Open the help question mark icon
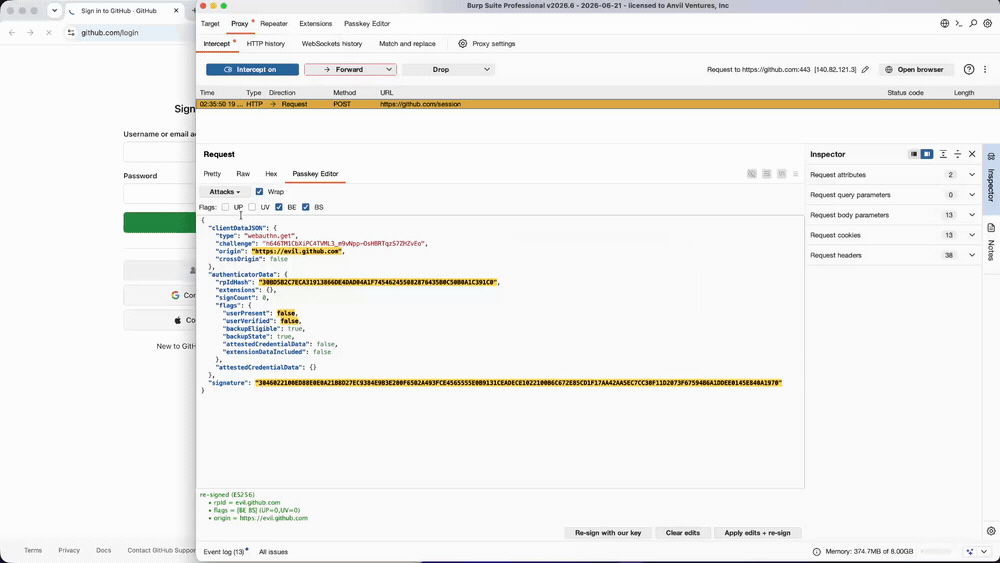Screen dimensions: 1000x563 click(969, 69)
